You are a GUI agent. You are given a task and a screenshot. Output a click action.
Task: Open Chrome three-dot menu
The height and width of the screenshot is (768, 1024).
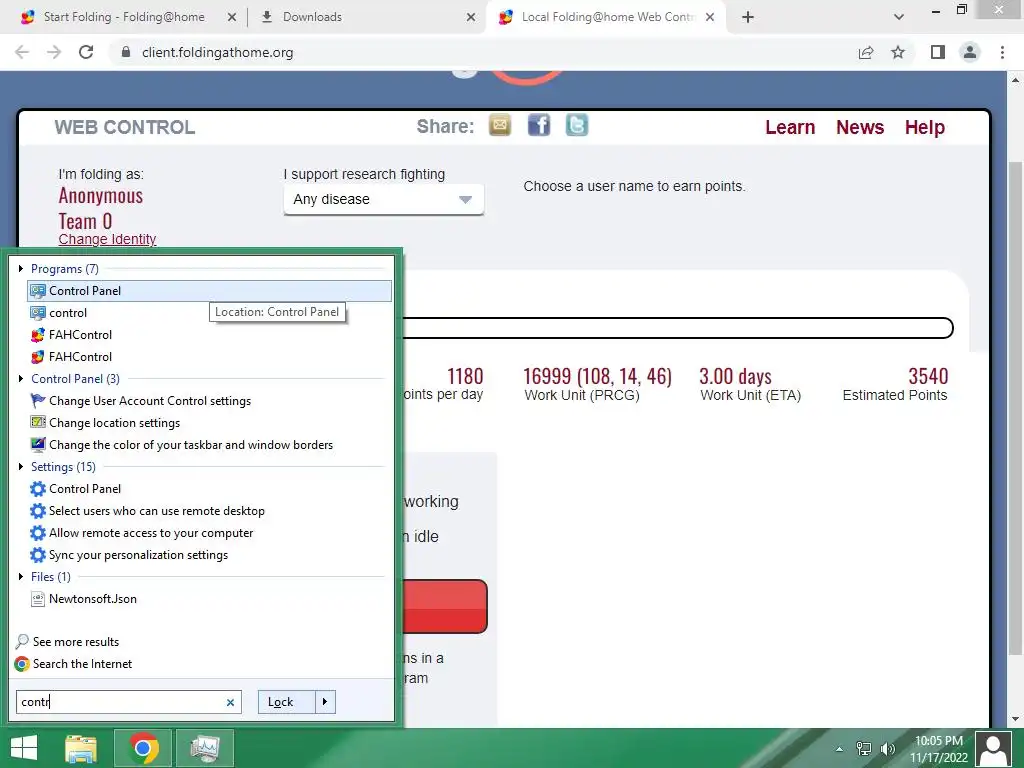point(1002,52)
